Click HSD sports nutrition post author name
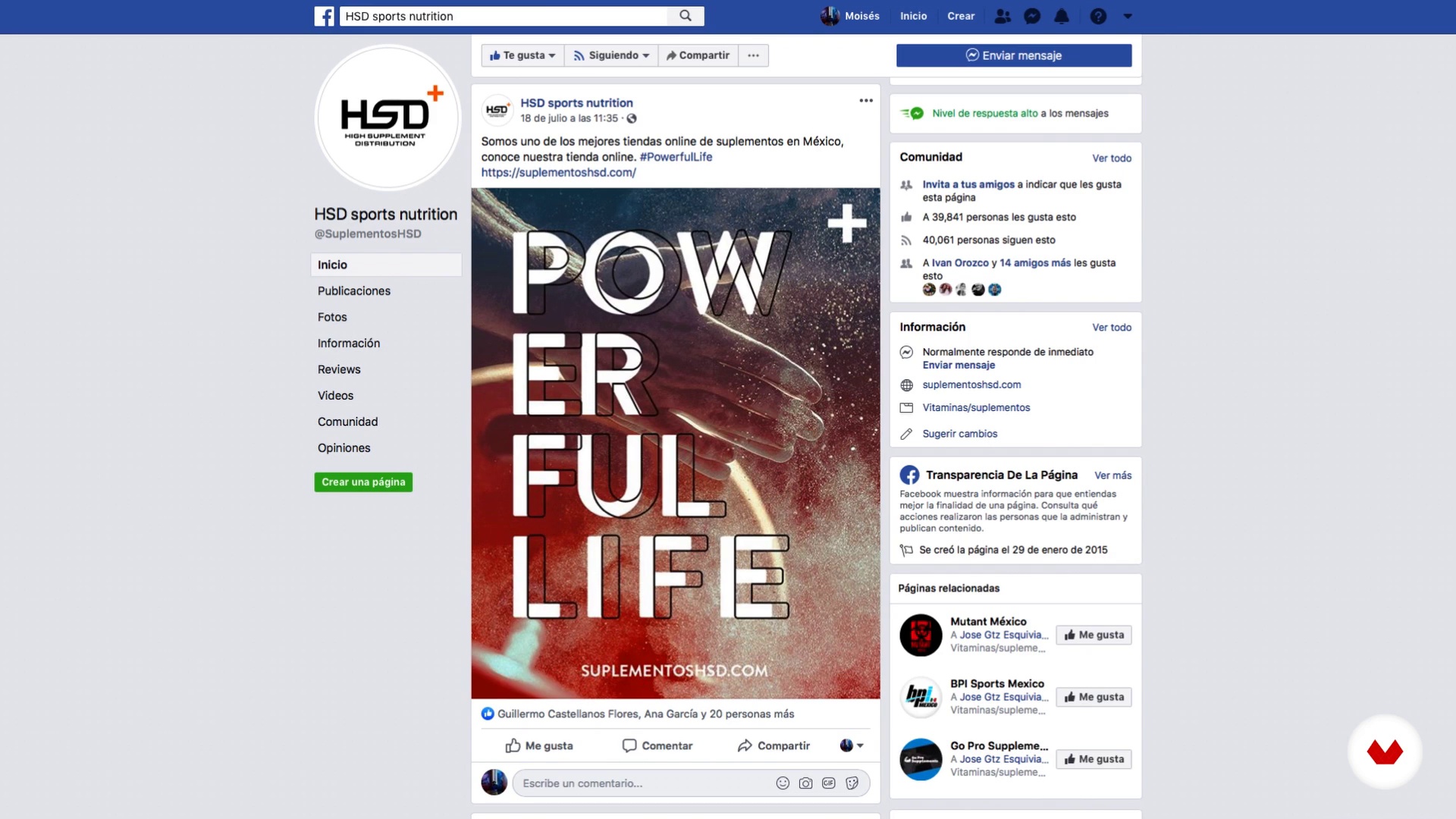Viewport: 1456px width, 819px height. tap(576, 103)
